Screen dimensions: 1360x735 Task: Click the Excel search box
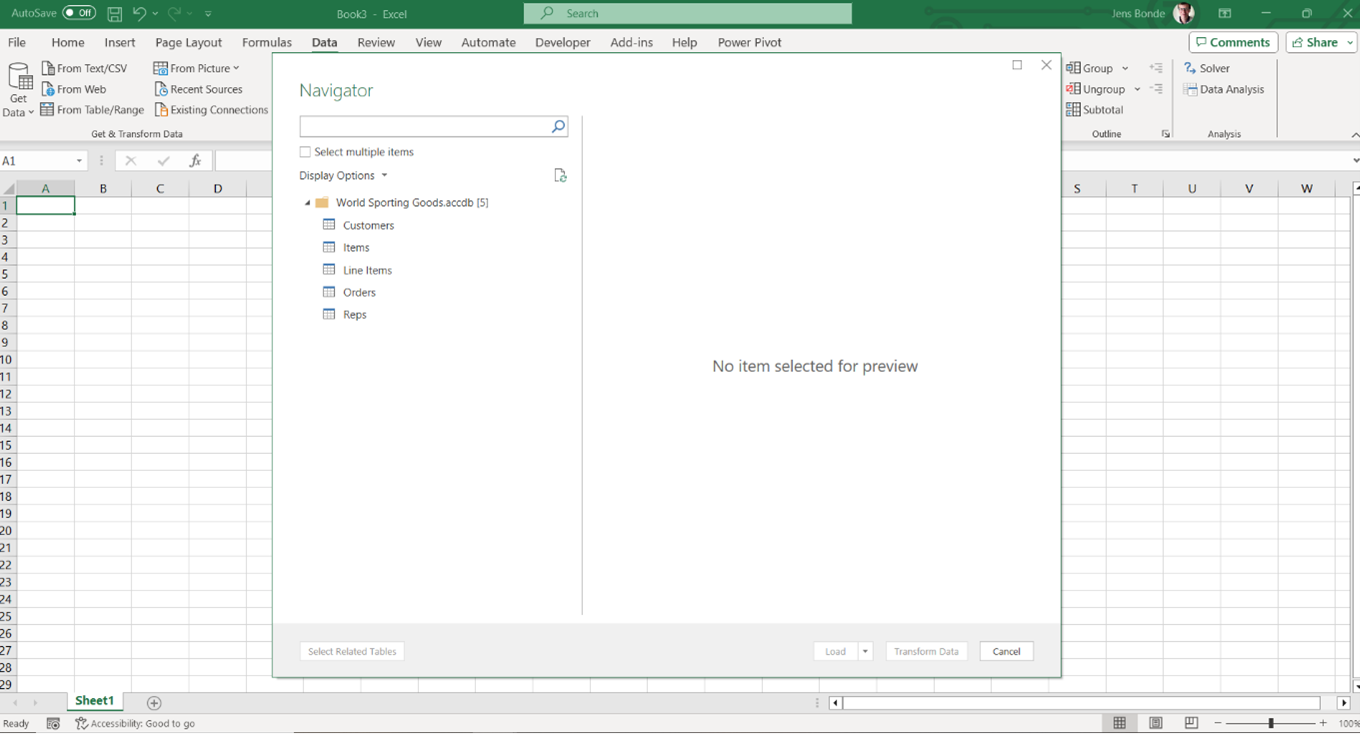688,13
